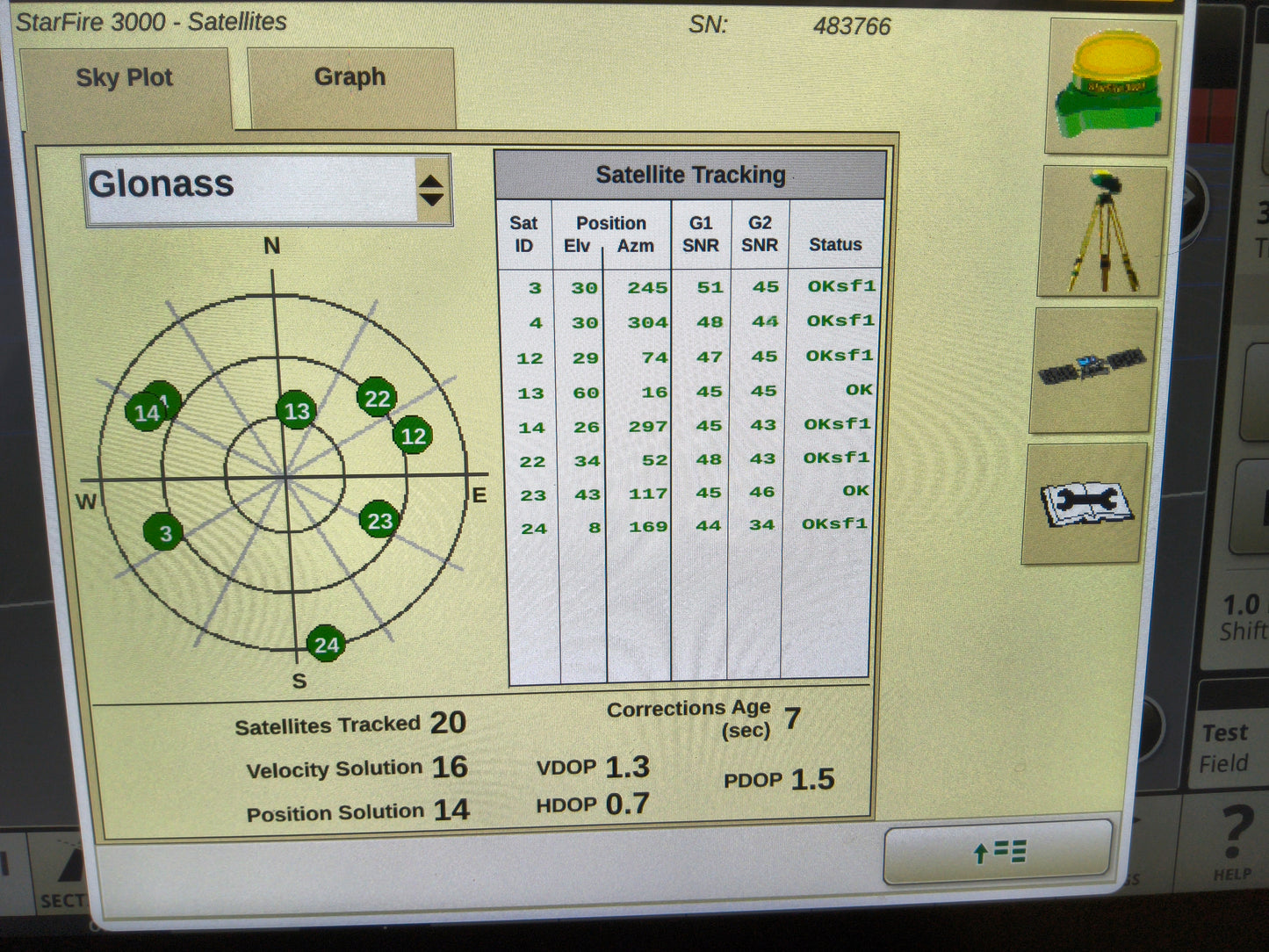Click satellite 23 marker on sky plot
The image size is (1269, 952).
(x=379, y=520)
